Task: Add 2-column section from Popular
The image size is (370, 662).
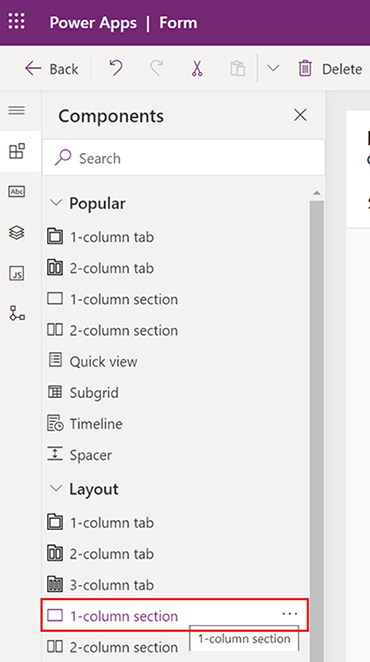Action: [x=112, y=331]
